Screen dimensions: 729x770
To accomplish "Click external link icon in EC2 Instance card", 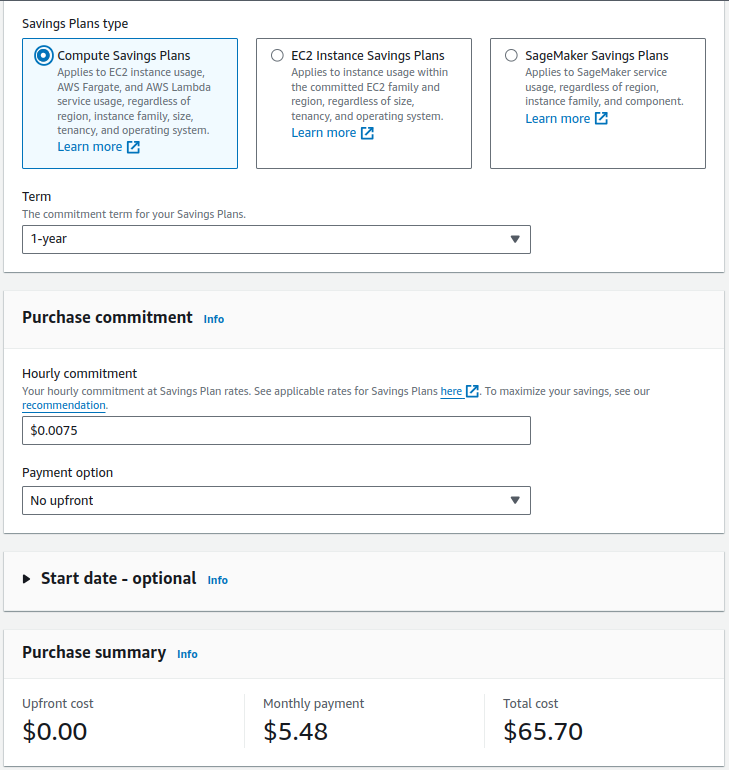I will pos(367,133).
